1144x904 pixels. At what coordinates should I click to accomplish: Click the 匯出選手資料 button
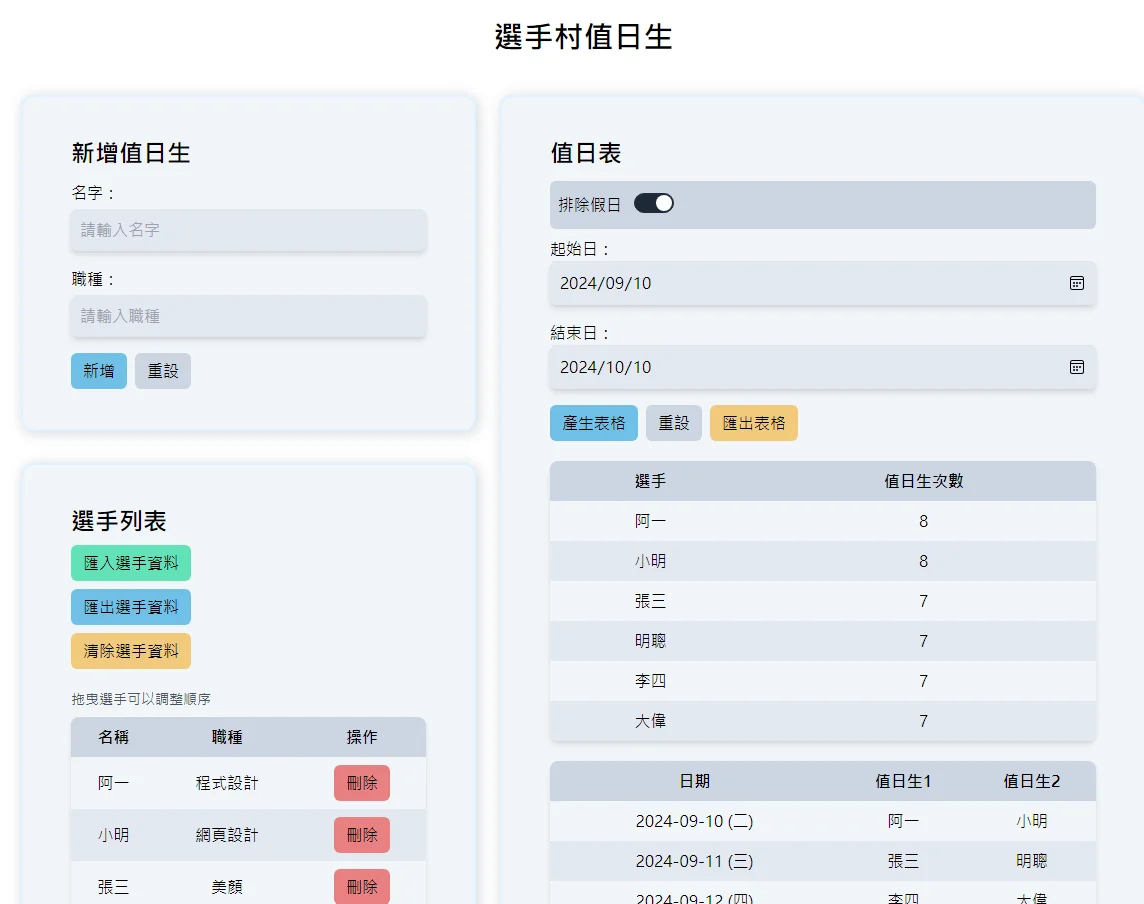click(x=131, y=607)
